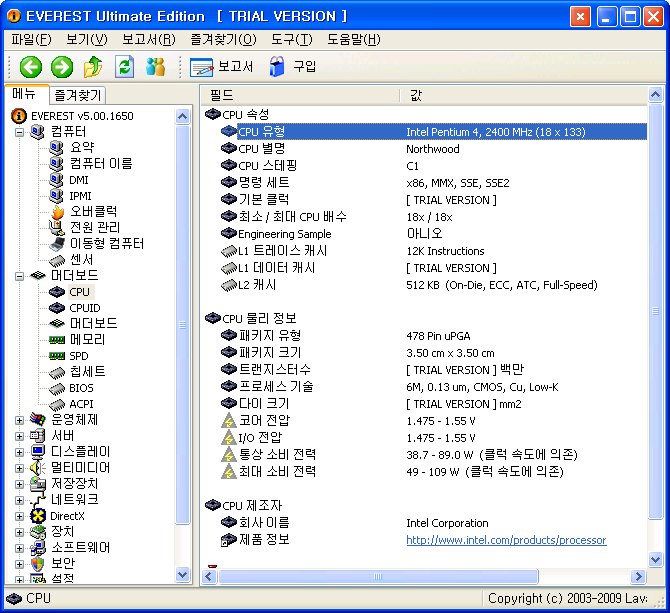Open the 파일(F) menu

(31, 40)
